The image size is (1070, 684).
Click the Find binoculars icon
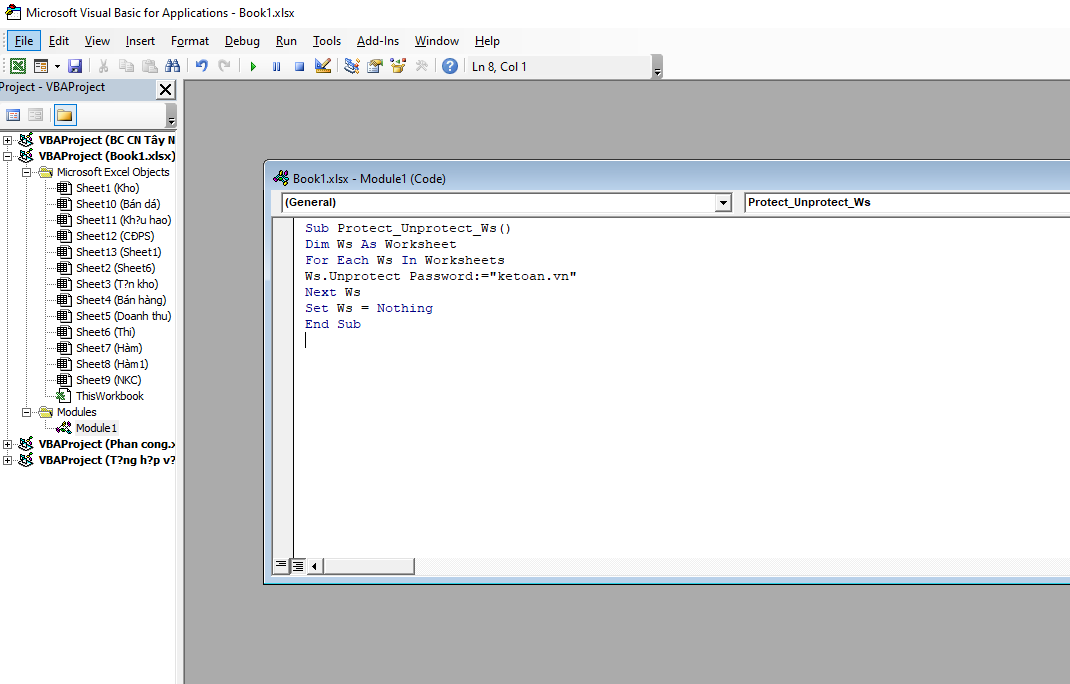click(172, 67)
